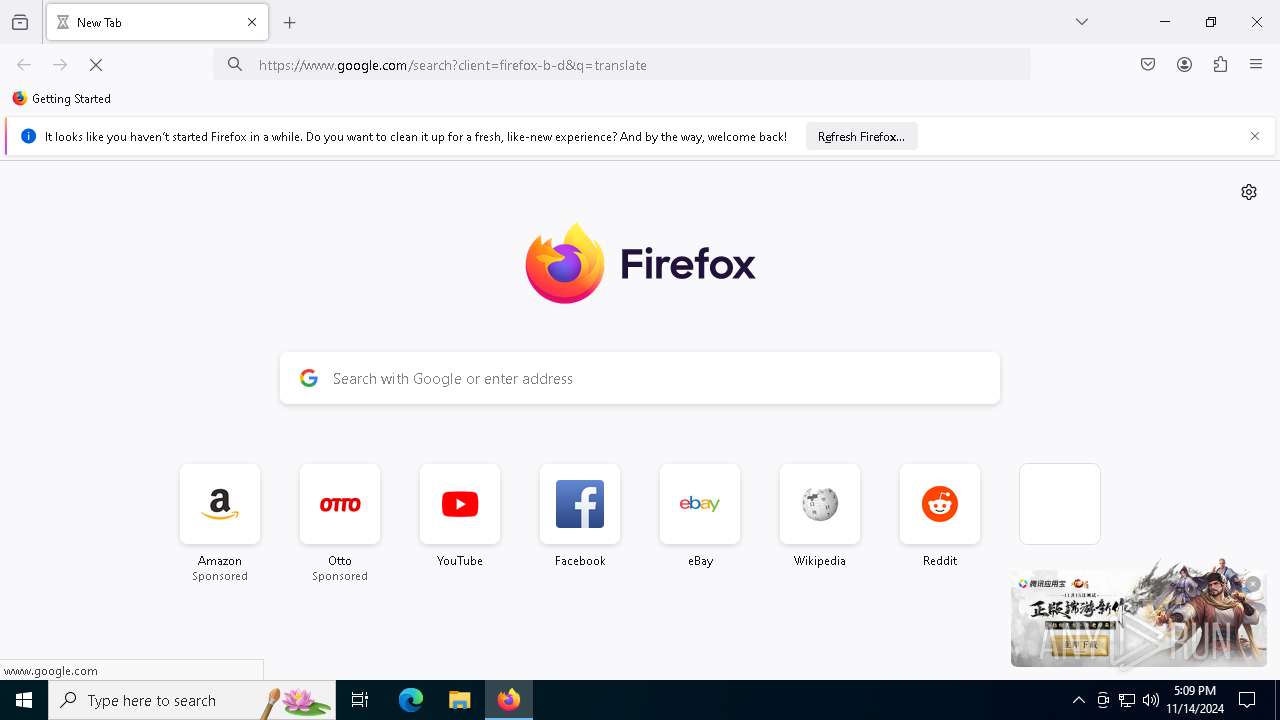Open Getting Started bookmark
Viewport: 1280px width, 720px height.
point(62,99)
